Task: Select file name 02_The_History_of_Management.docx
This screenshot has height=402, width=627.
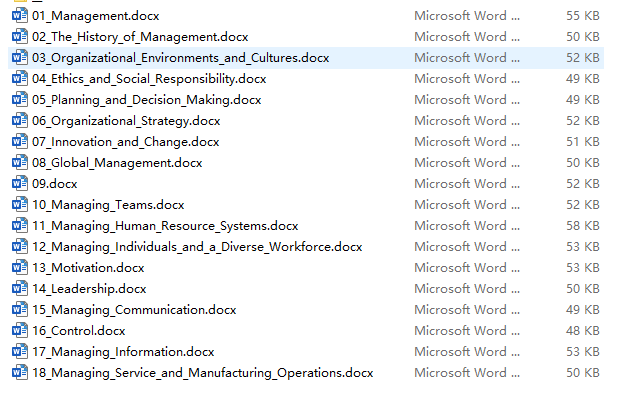Action: coord(140,37)
